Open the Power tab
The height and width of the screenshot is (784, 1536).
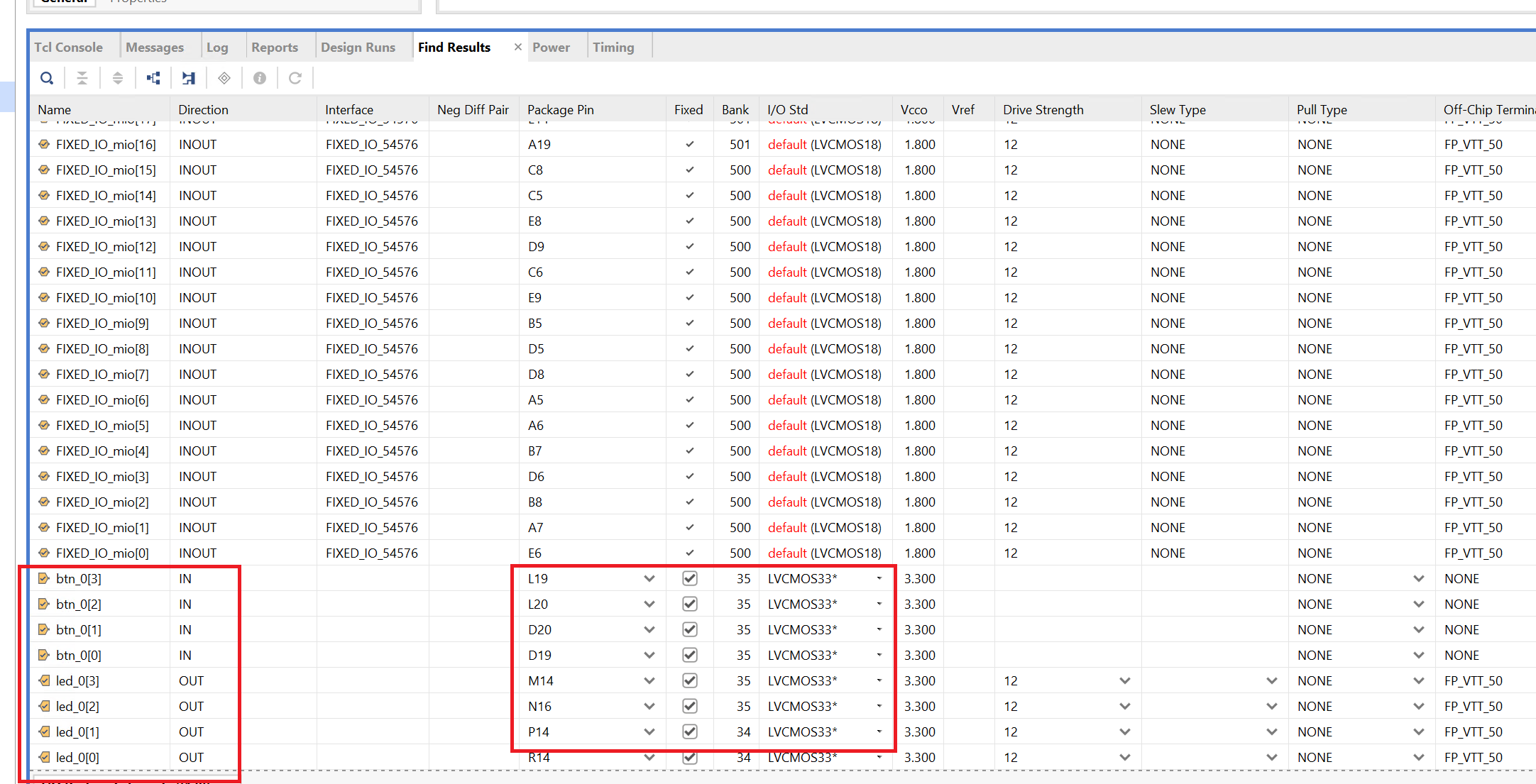pyautogui.click(x=551, y=47)
